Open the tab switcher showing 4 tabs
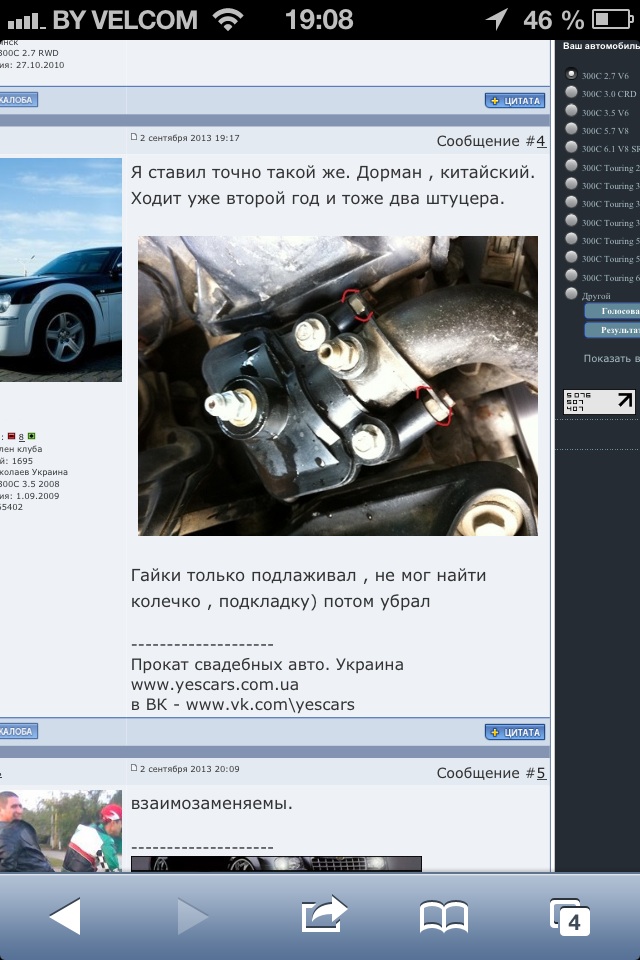The image size is (640, 960). [x=570, y=917]
